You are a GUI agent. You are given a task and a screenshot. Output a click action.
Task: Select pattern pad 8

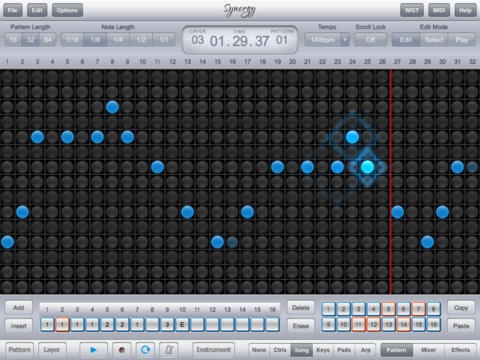433,309
